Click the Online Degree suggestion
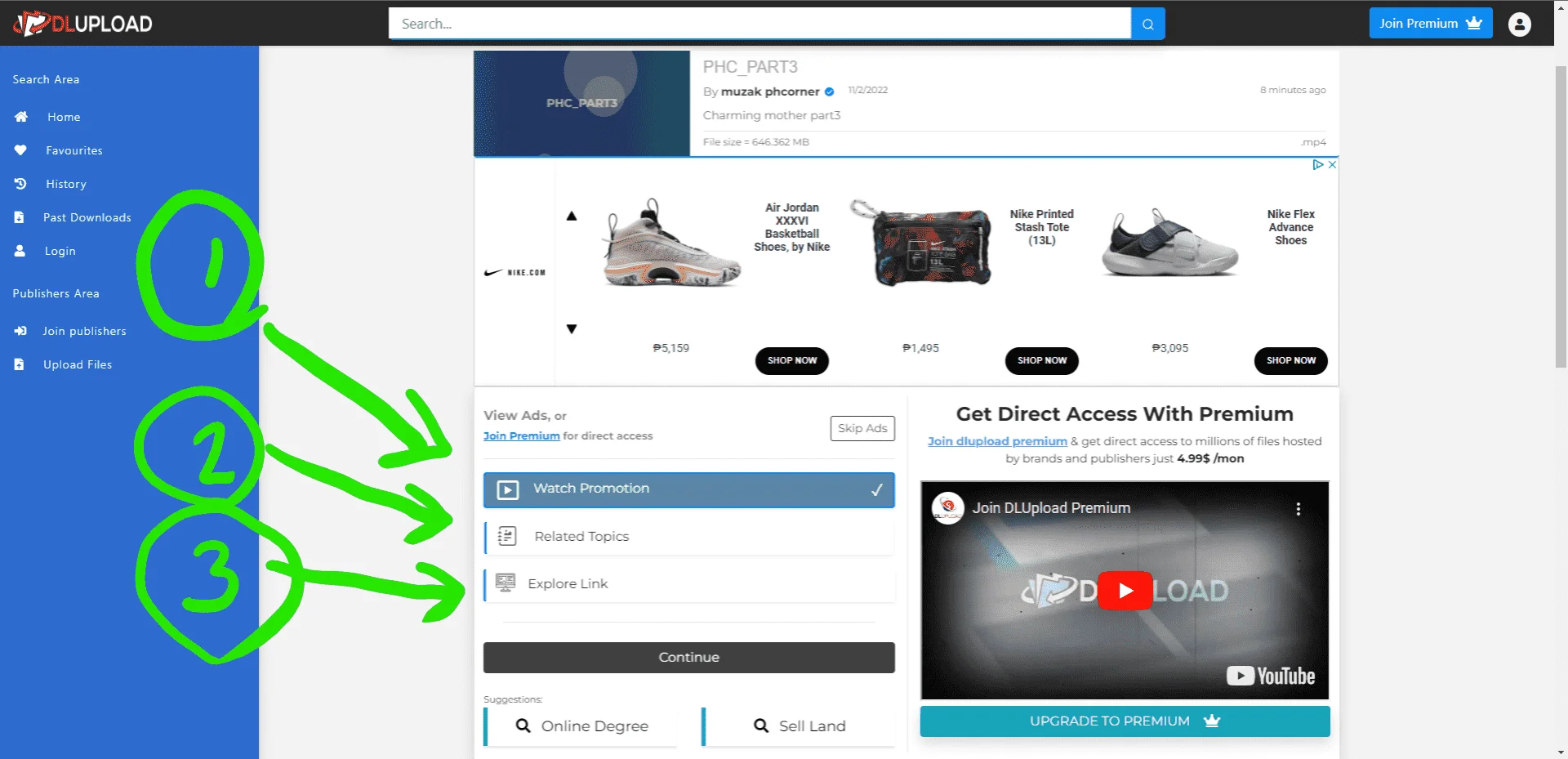1568x759 pixels. (x=581, y=726)
